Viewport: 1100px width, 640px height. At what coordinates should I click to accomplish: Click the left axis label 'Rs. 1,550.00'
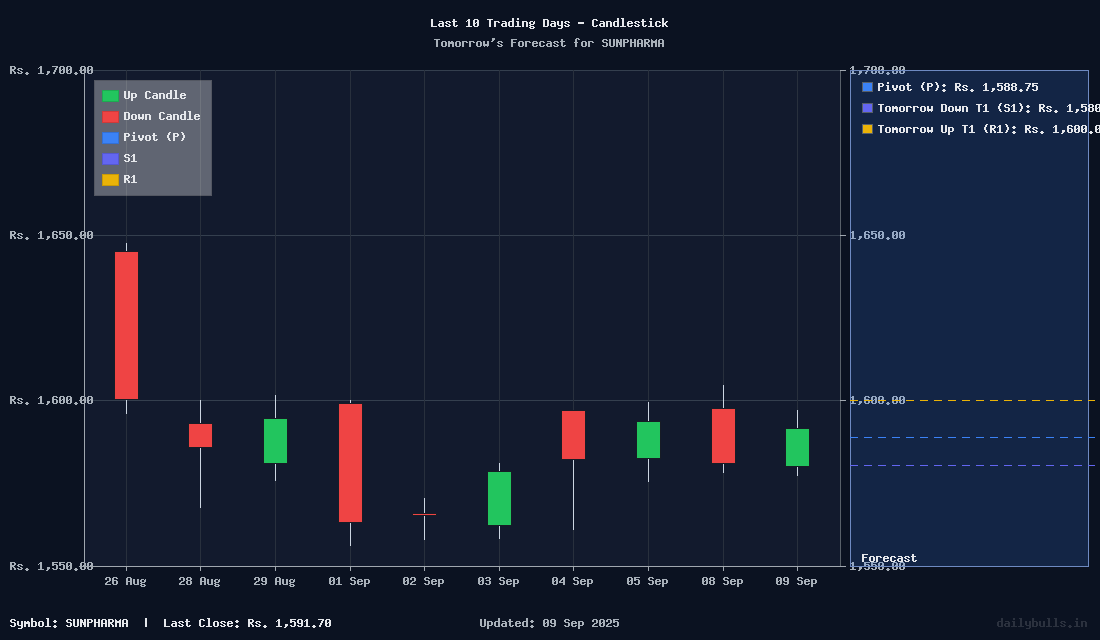tap(51, 566)
